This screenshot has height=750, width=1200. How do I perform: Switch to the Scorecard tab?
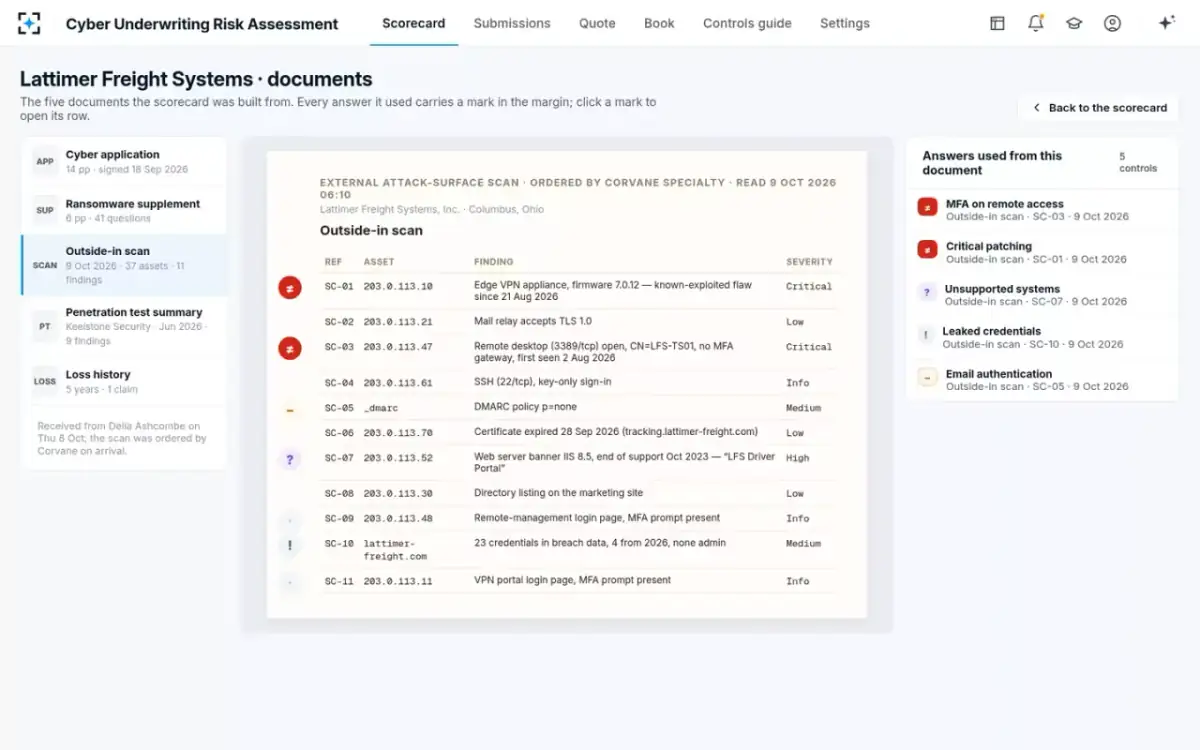(414, 23)
